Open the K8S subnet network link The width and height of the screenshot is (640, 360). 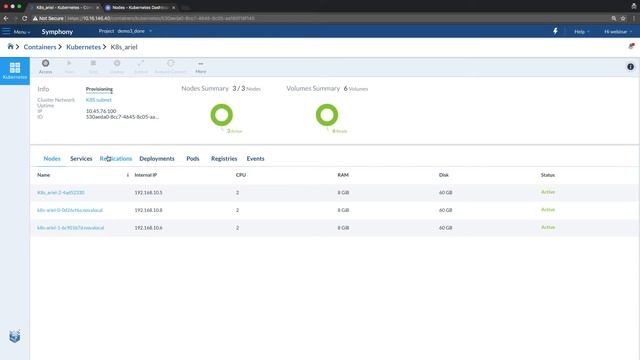tap(98, 100)
